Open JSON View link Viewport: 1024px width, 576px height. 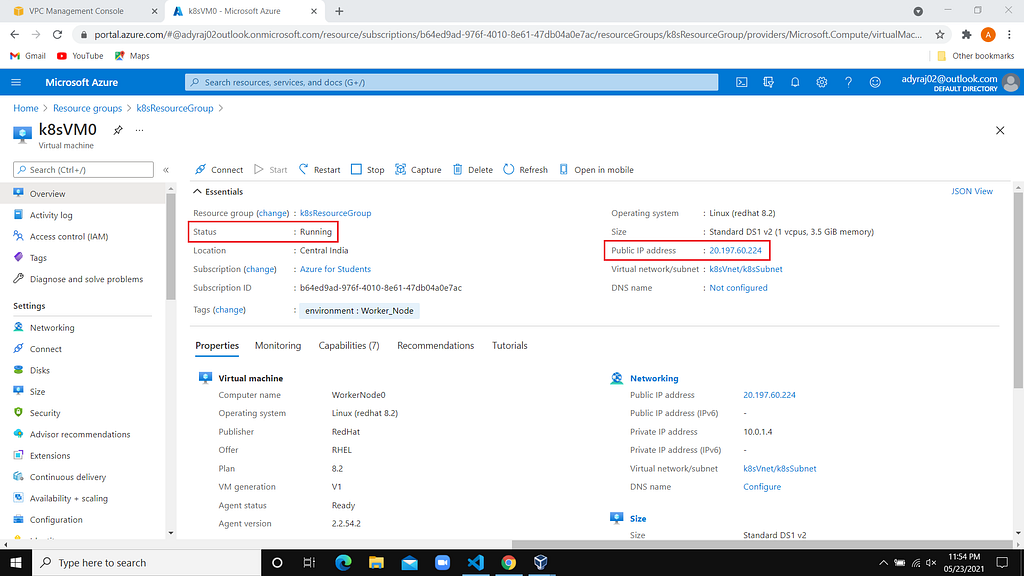point(972,191)
